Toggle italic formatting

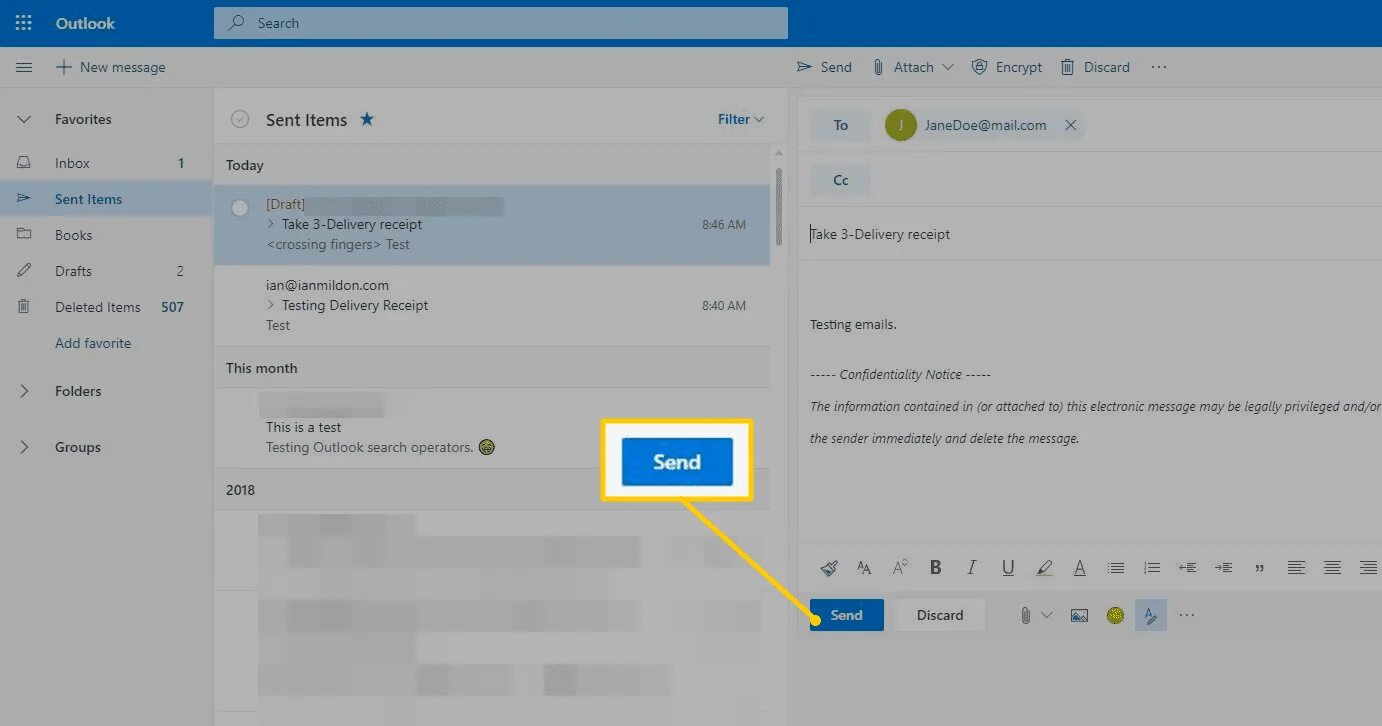[971, 568]
